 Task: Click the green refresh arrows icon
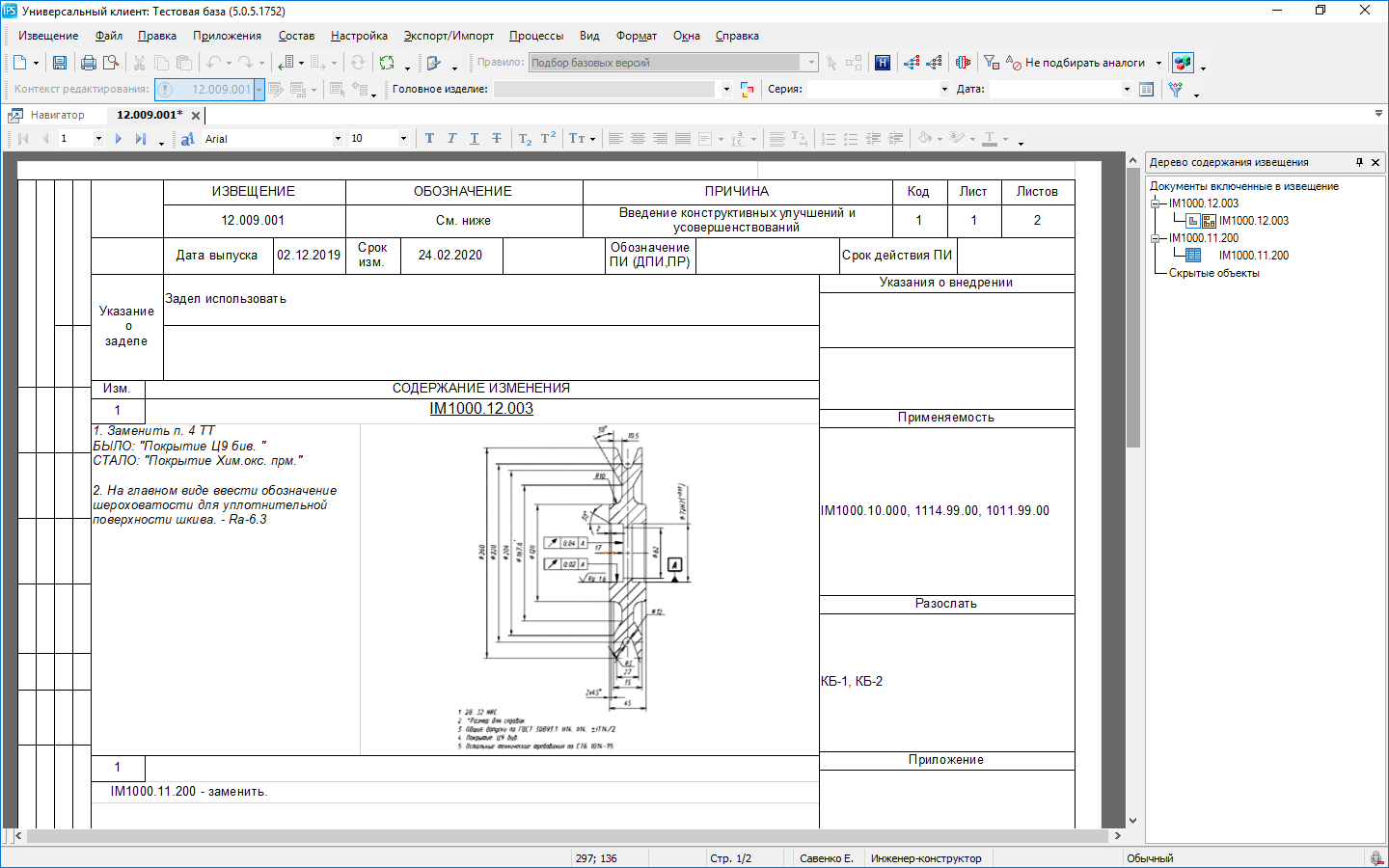(x=387, y=63)
